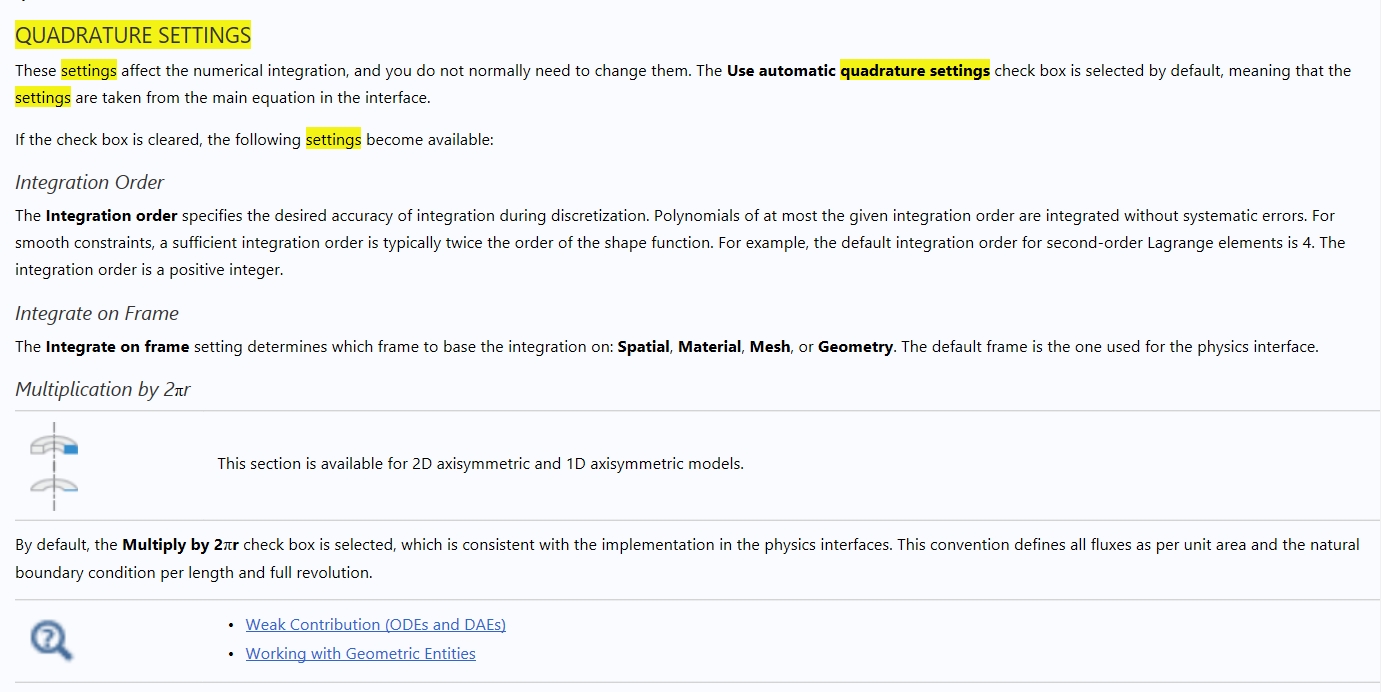Screen dimensions: 1381x692
Task: Click the bold 'Integration order' term
Action: tap(111, 216)
